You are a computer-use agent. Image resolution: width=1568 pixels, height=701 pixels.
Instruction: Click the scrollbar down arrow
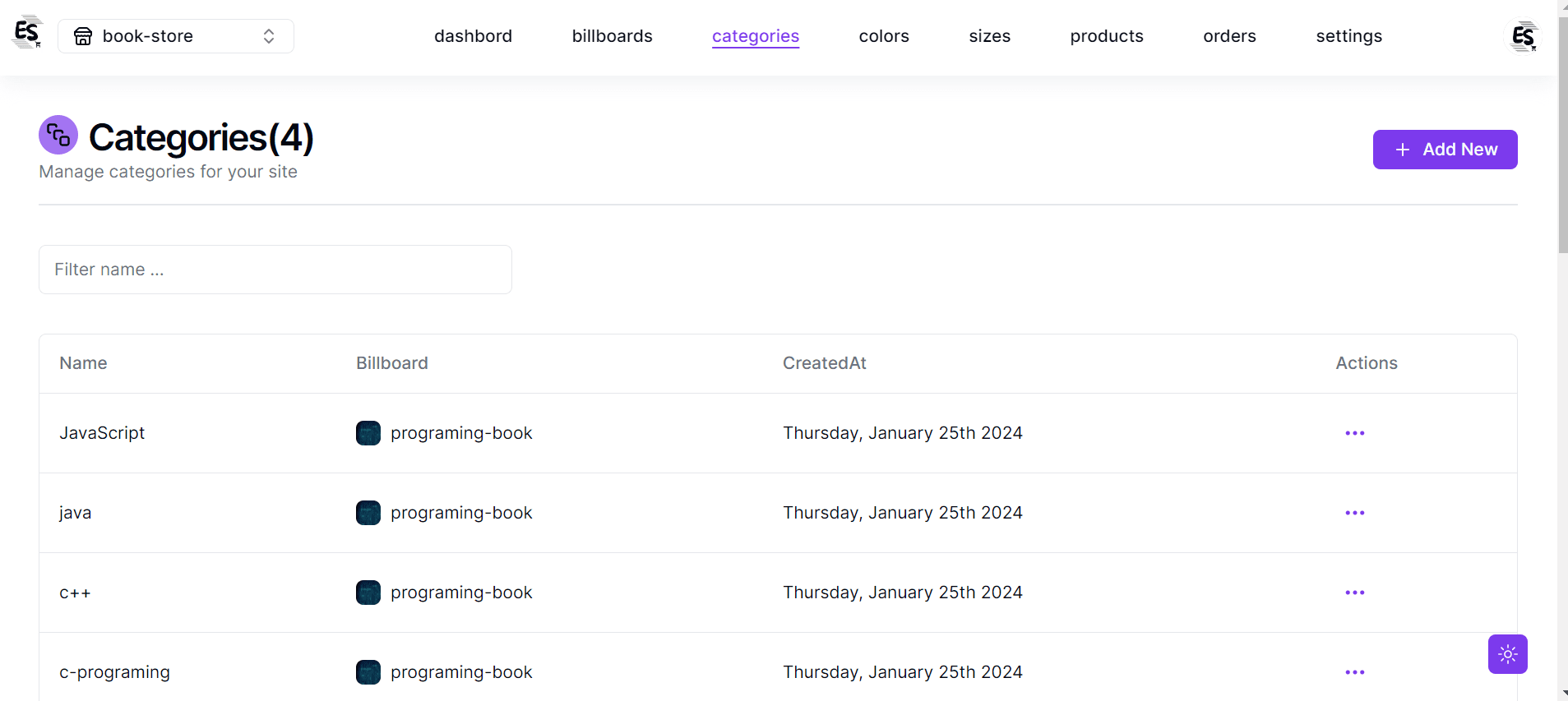[x=1562, y=694]
